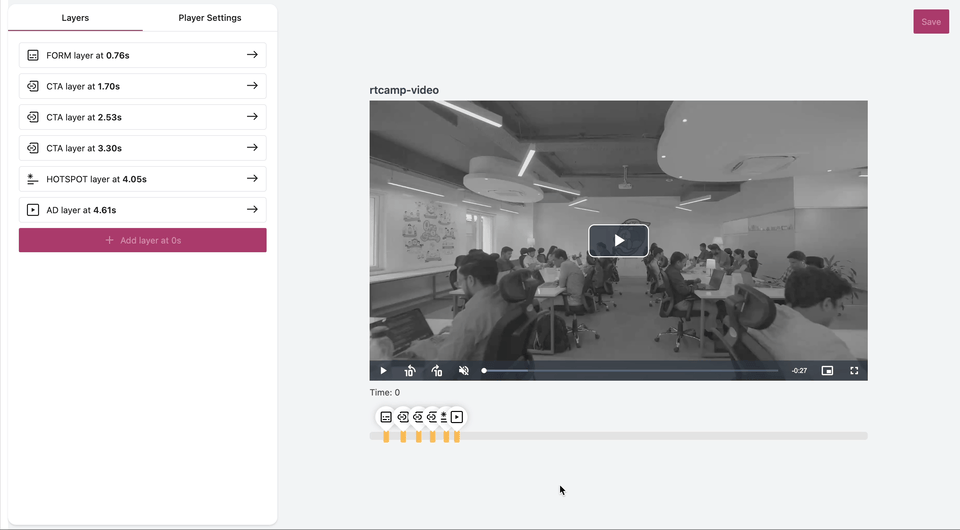
Task: Toggle picture-in-picture mode
Action: point(827,370)
